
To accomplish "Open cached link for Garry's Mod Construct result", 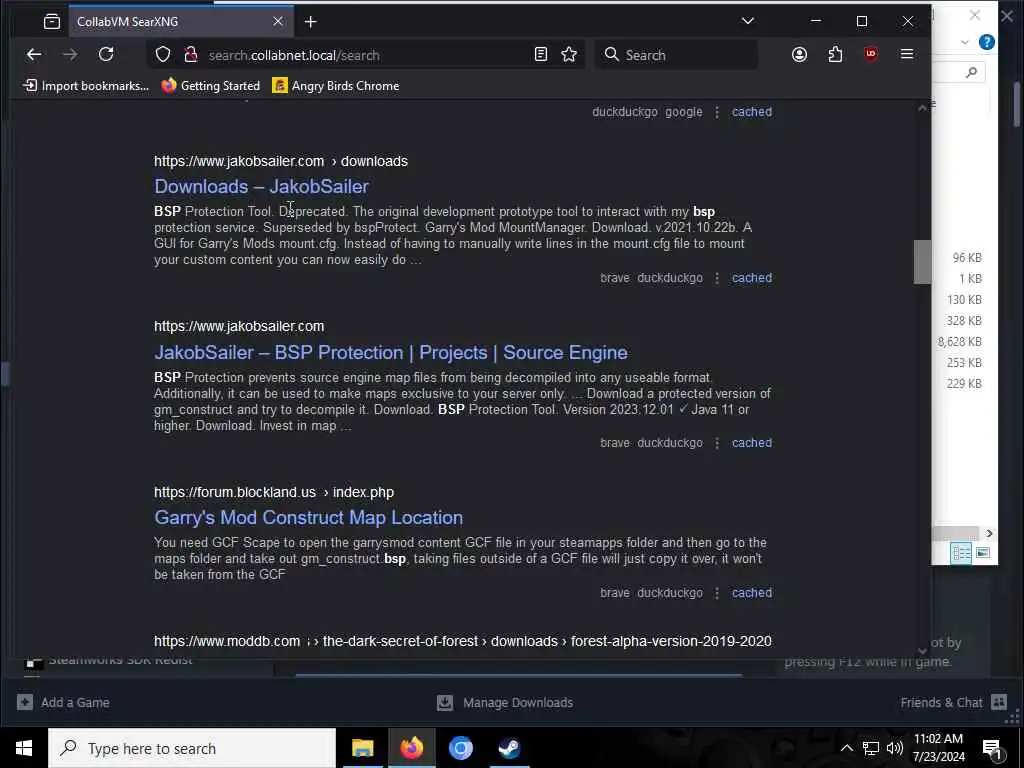I will click(x=752, y=593).
